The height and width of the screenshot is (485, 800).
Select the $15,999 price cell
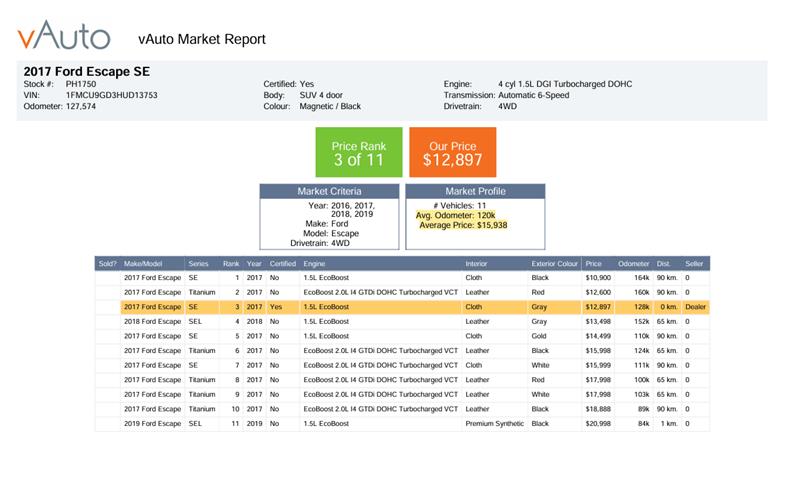(598, 365)
